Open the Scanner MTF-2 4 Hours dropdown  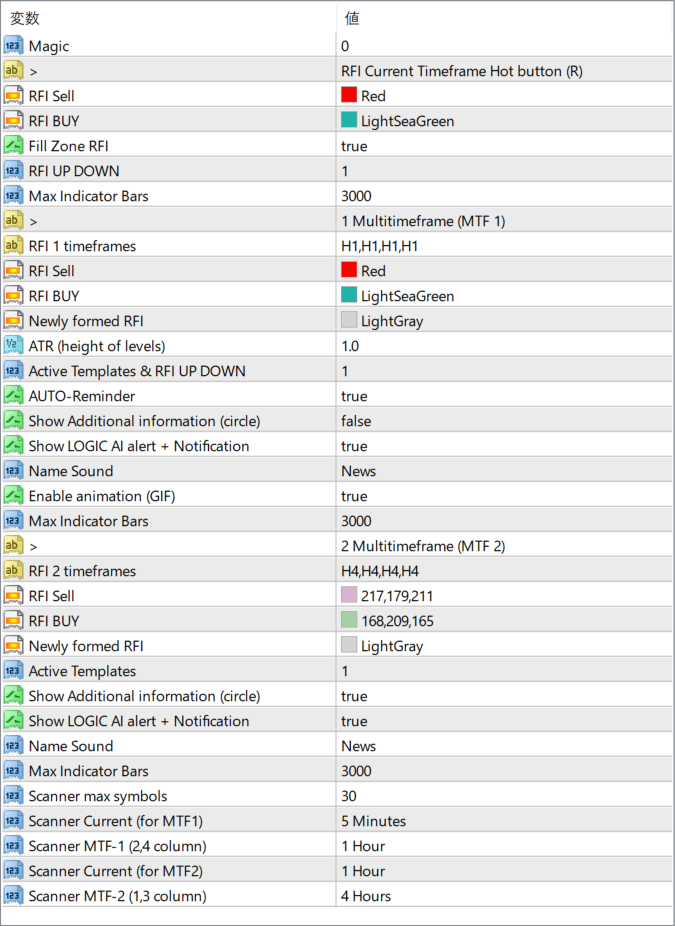tap(366, 896)
